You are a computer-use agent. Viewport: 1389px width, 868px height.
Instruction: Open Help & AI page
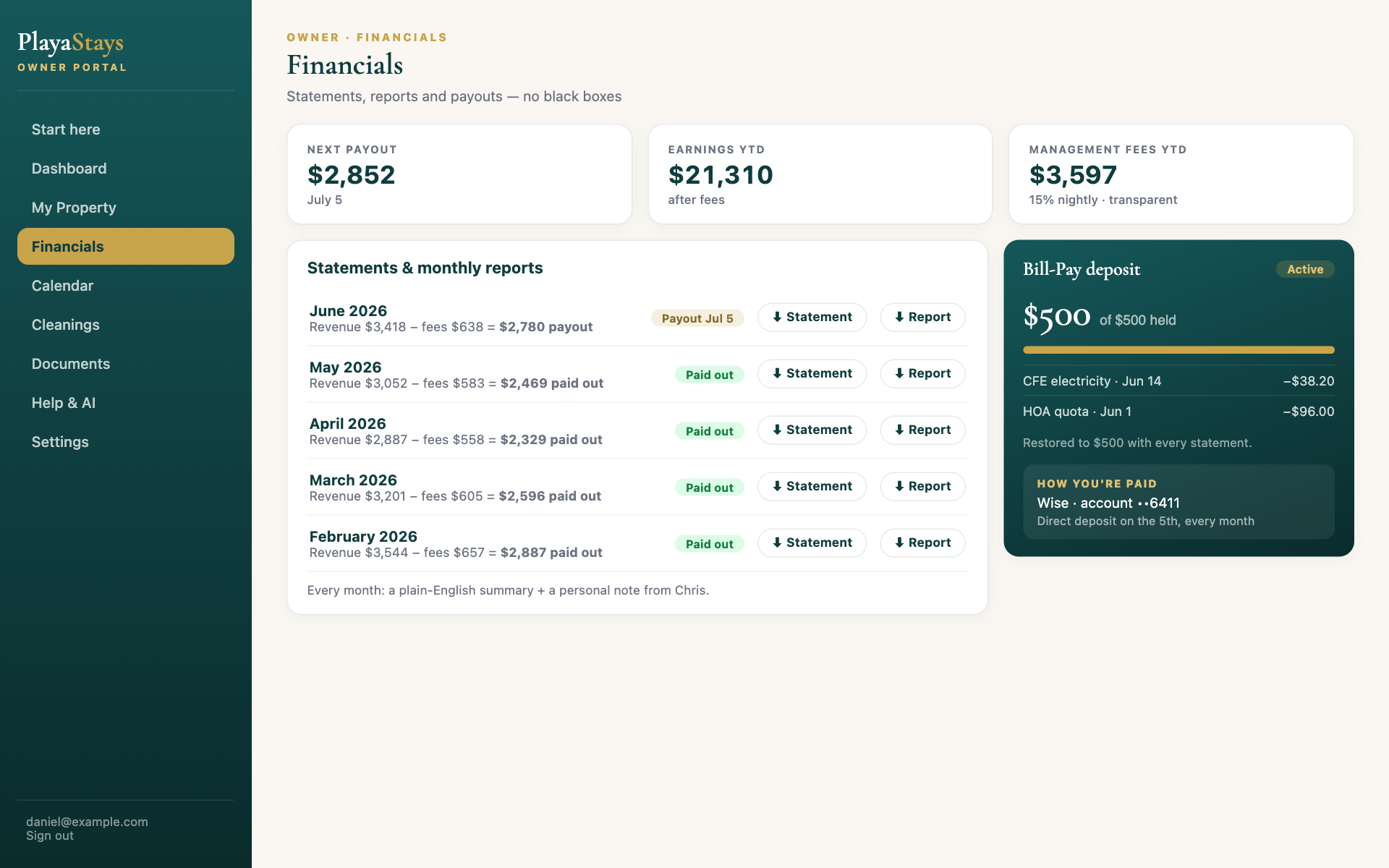pos(126,403)
